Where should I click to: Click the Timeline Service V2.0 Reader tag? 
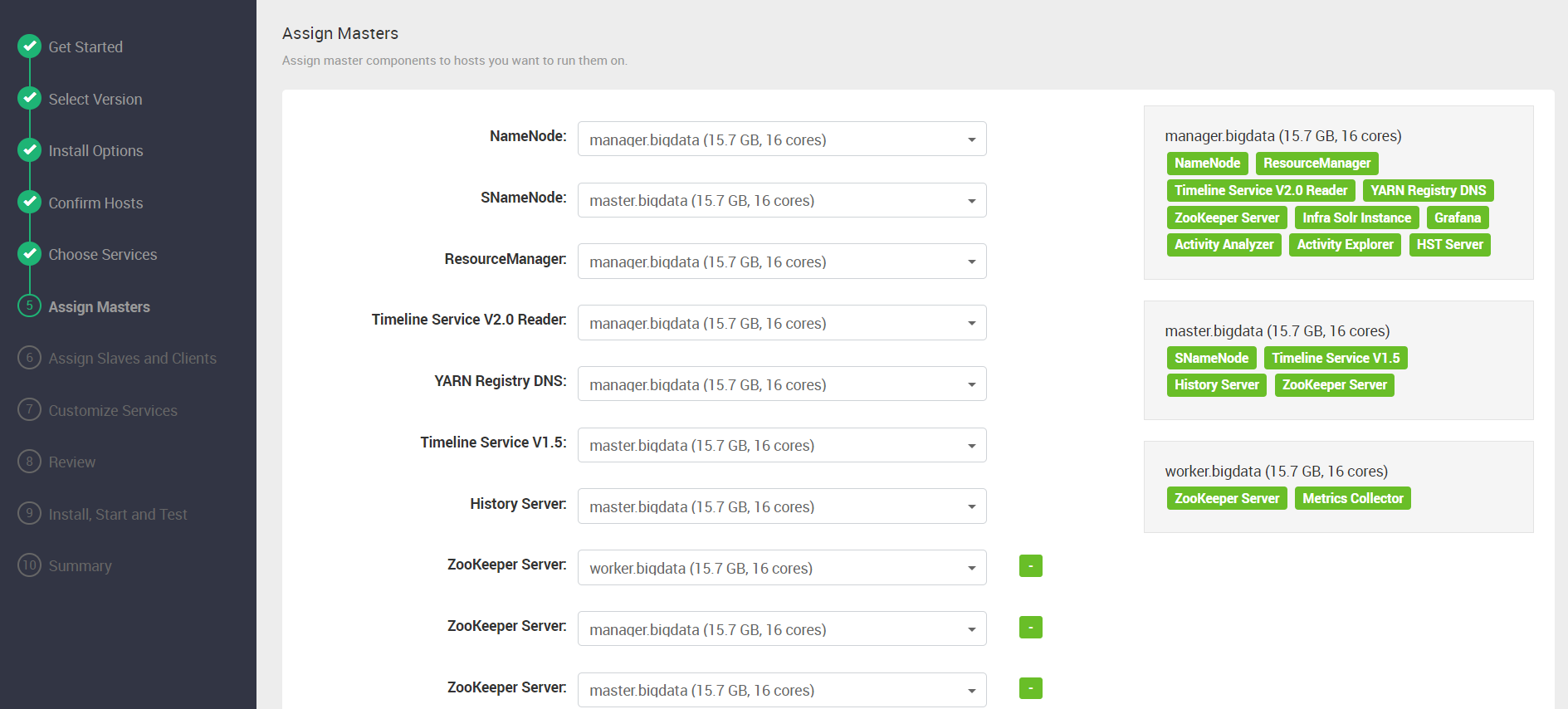1261,191
